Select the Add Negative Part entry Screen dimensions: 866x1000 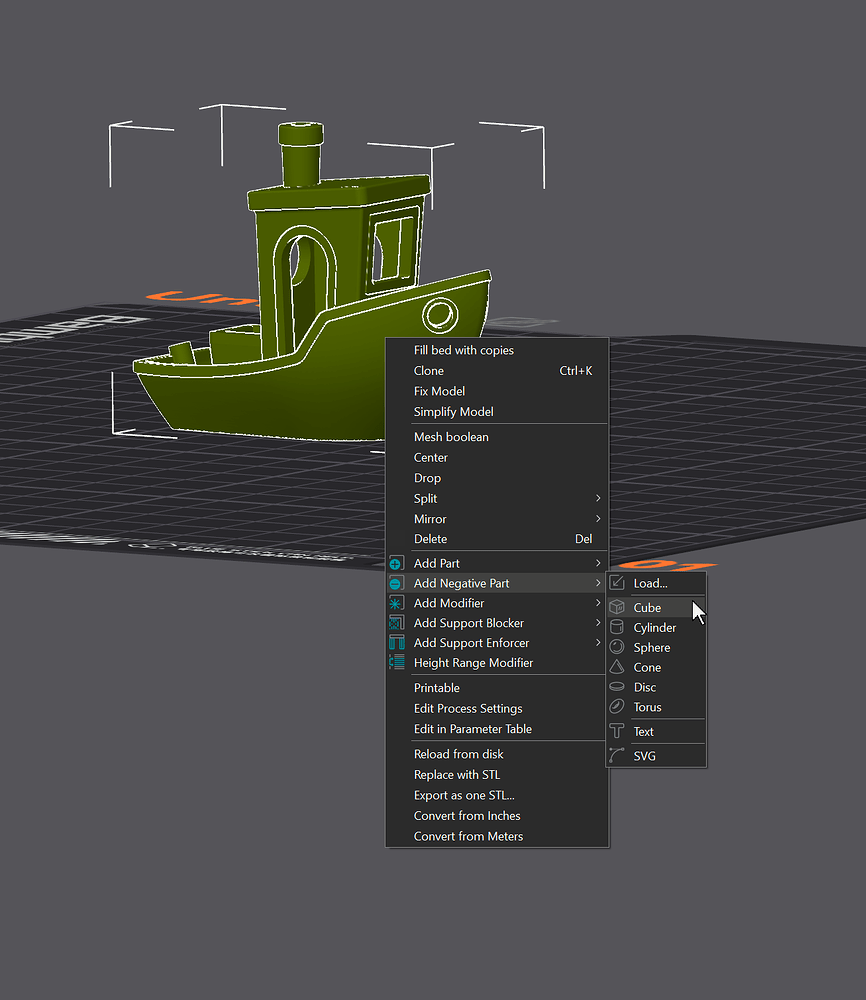(x=497, y=583)
